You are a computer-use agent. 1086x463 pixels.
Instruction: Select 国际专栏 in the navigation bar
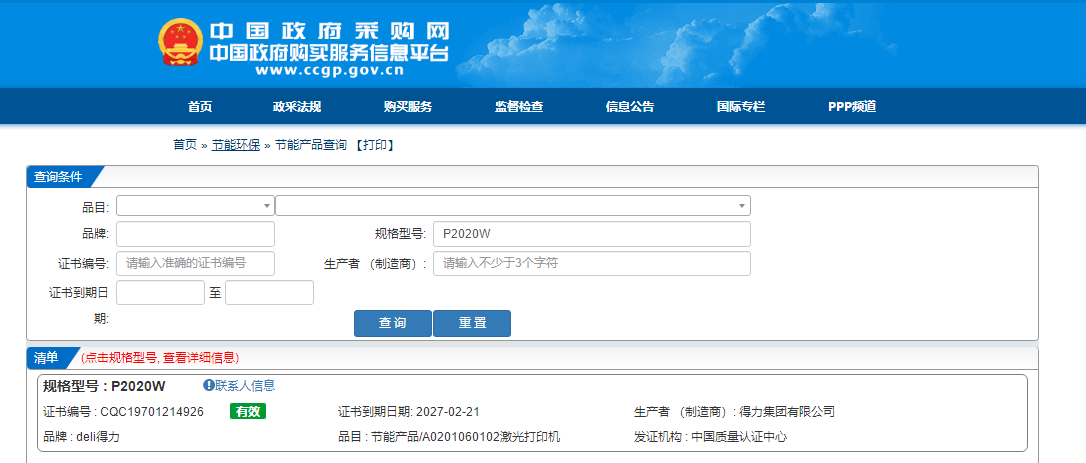coord(741,107)
